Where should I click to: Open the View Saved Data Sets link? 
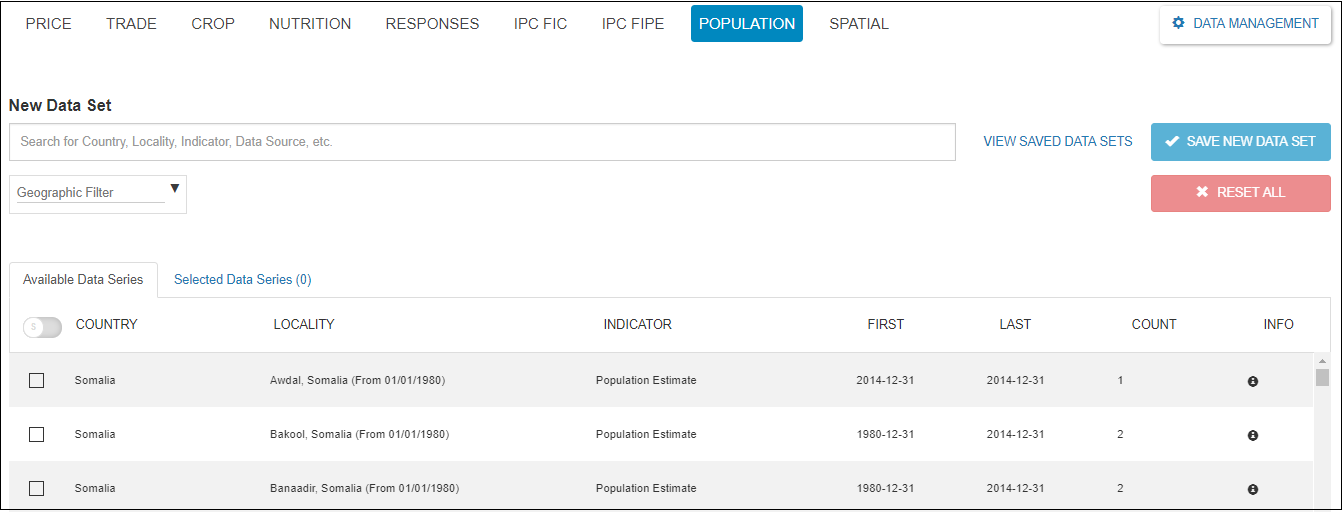pyautogui.click(x=1057, y=142)
